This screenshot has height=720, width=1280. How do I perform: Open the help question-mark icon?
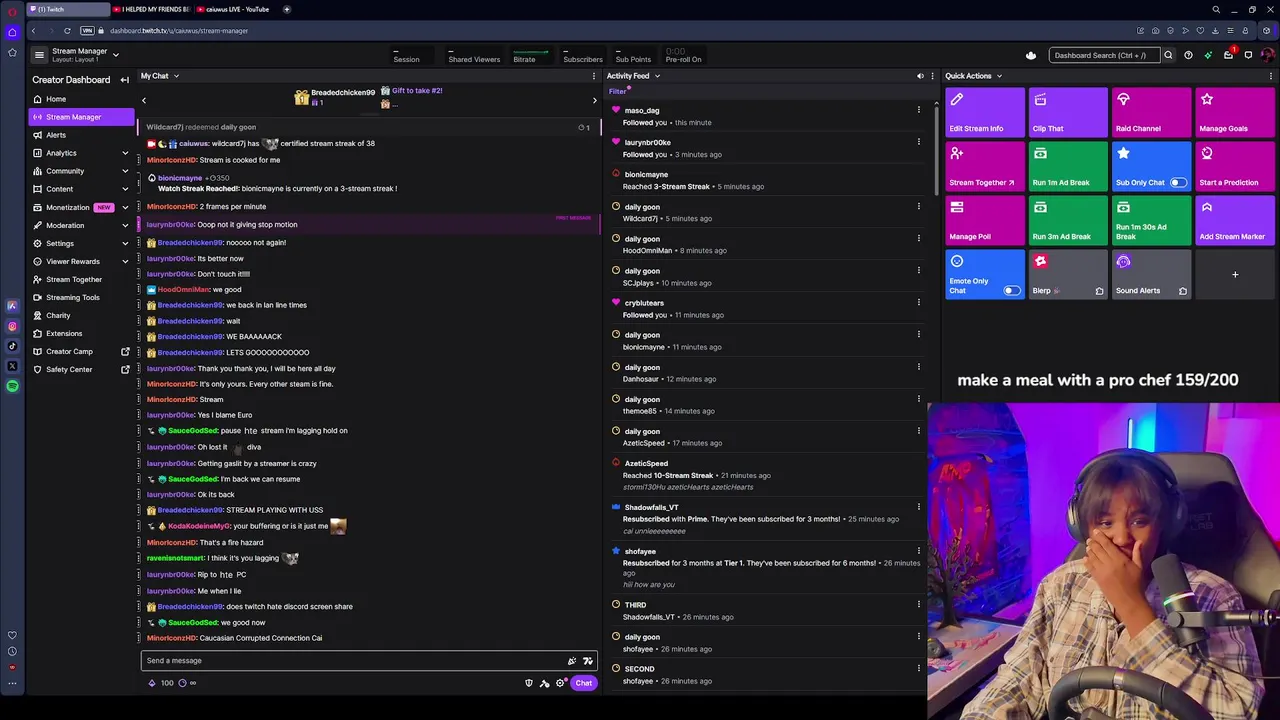[1188, 55]
